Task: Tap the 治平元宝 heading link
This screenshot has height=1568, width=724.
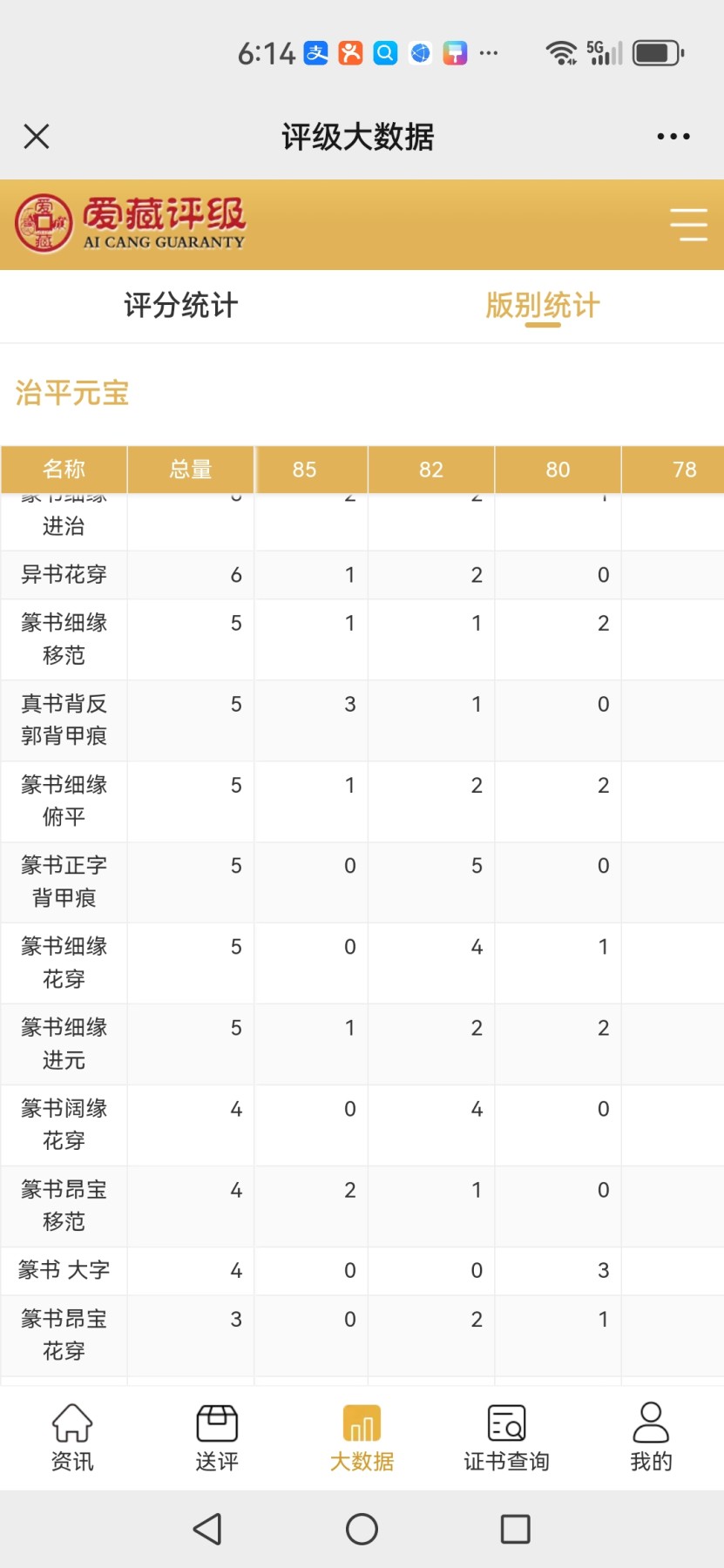Action: pos(72,393)
